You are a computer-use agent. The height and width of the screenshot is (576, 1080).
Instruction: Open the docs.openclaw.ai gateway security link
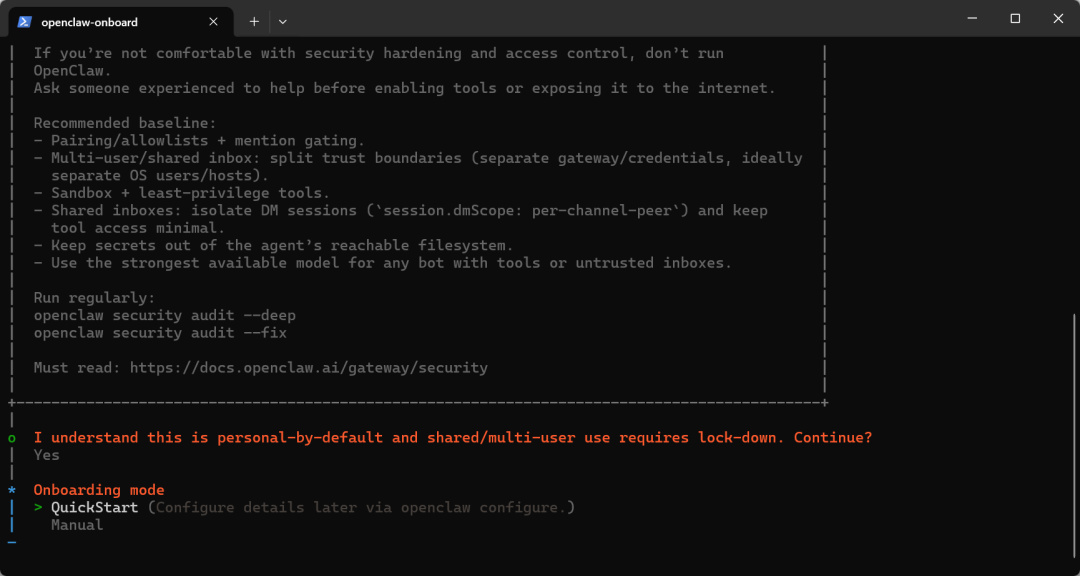tap(309, 368)
